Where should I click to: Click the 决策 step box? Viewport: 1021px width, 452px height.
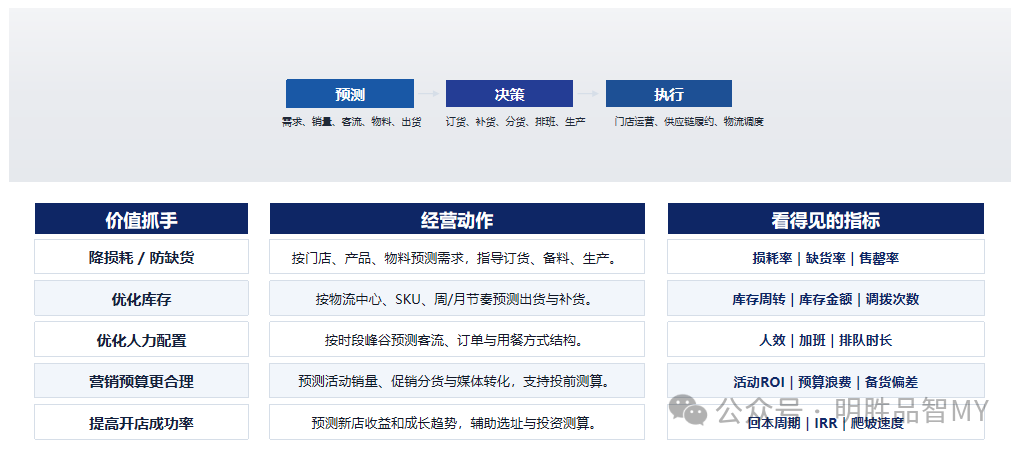point(509,94)
